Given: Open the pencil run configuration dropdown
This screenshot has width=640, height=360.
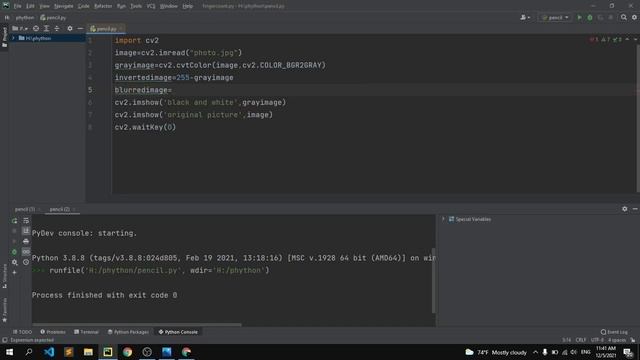Looking at the screenshot, I should coord(556,18).
